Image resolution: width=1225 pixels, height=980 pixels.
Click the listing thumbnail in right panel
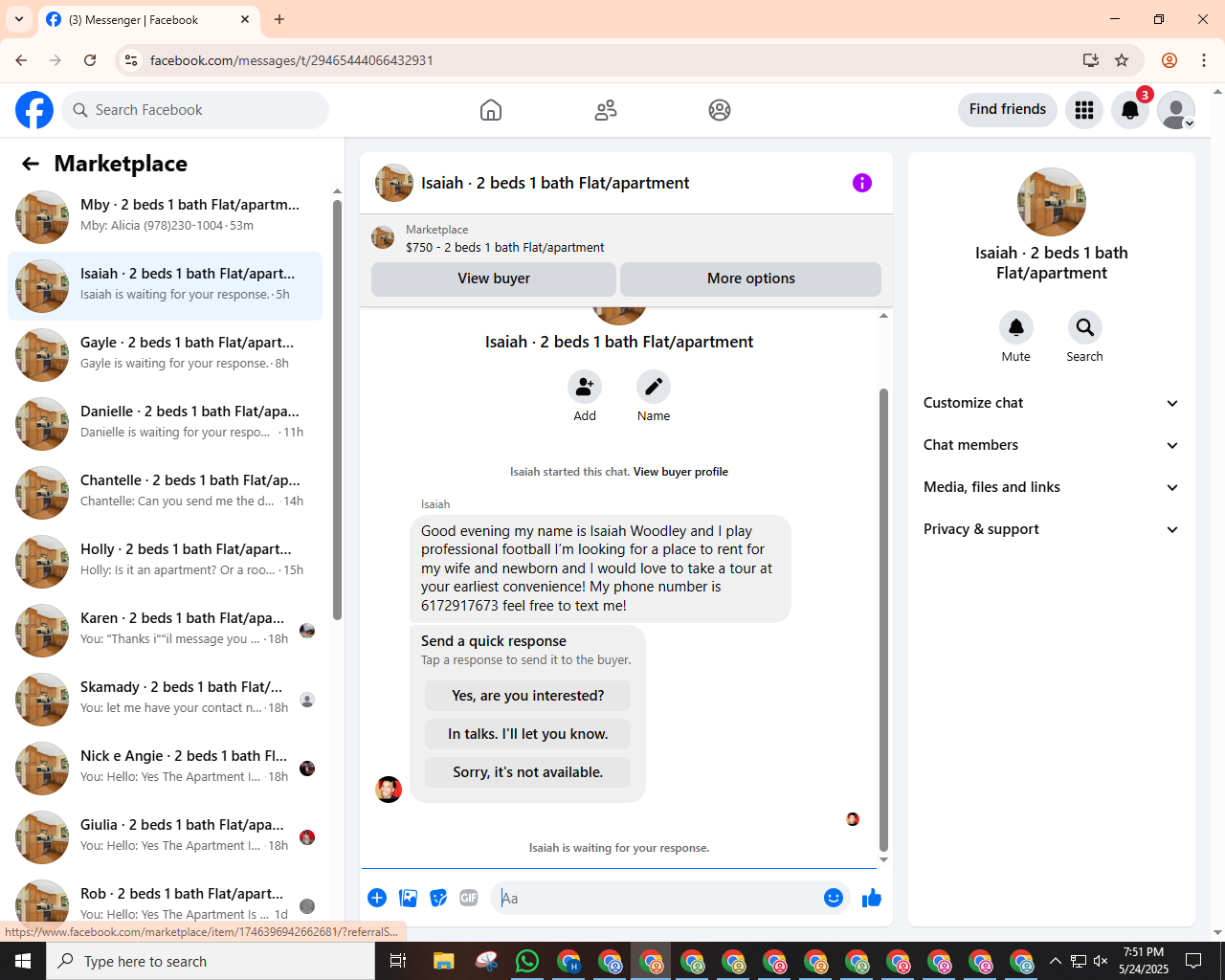pyautogui.click(x=1052, y=202)
